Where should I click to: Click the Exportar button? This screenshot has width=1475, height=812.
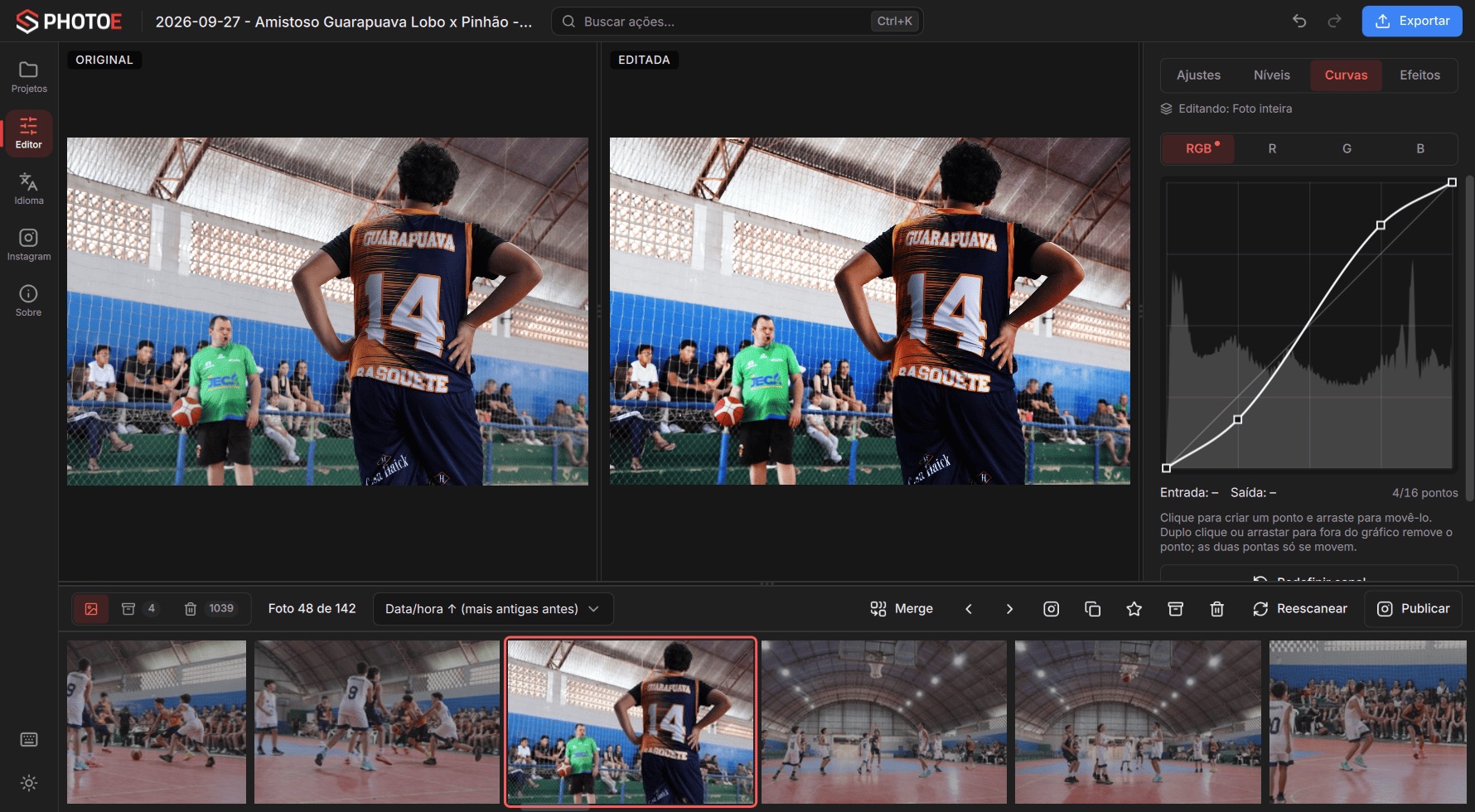click(1412, 22)
